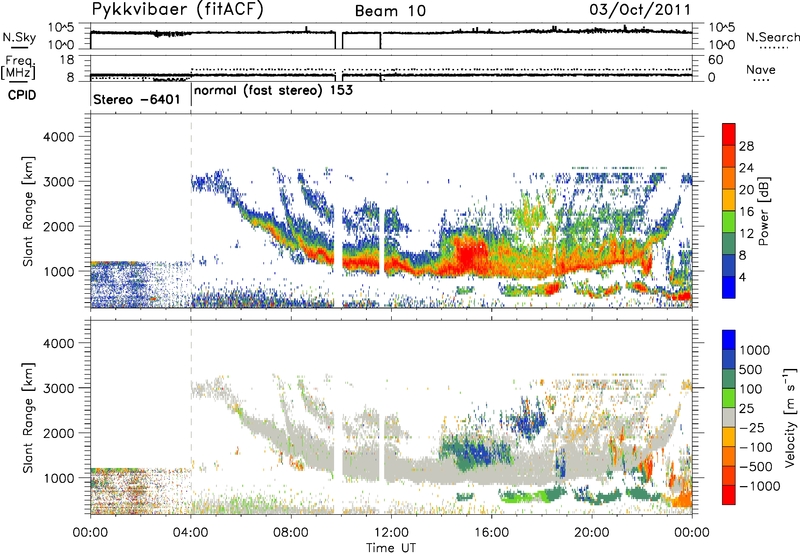Click the '3000' tick on velocity panel

[x=58, y=388]
